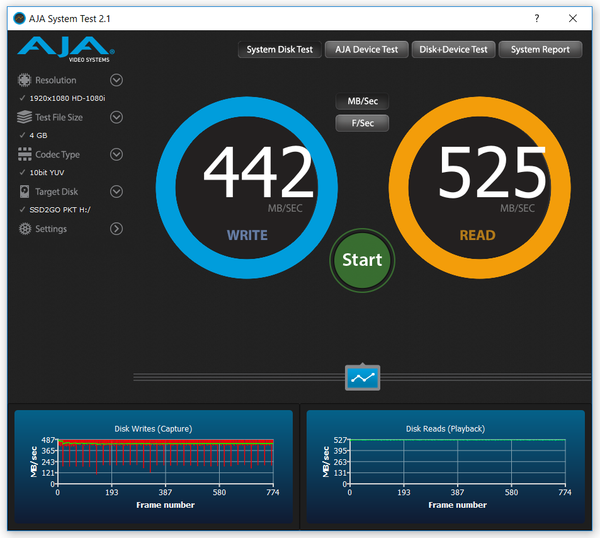Switch to AJA Device Test tab
The width and height of the screenshot is (600, 538).
pos(367,49)
